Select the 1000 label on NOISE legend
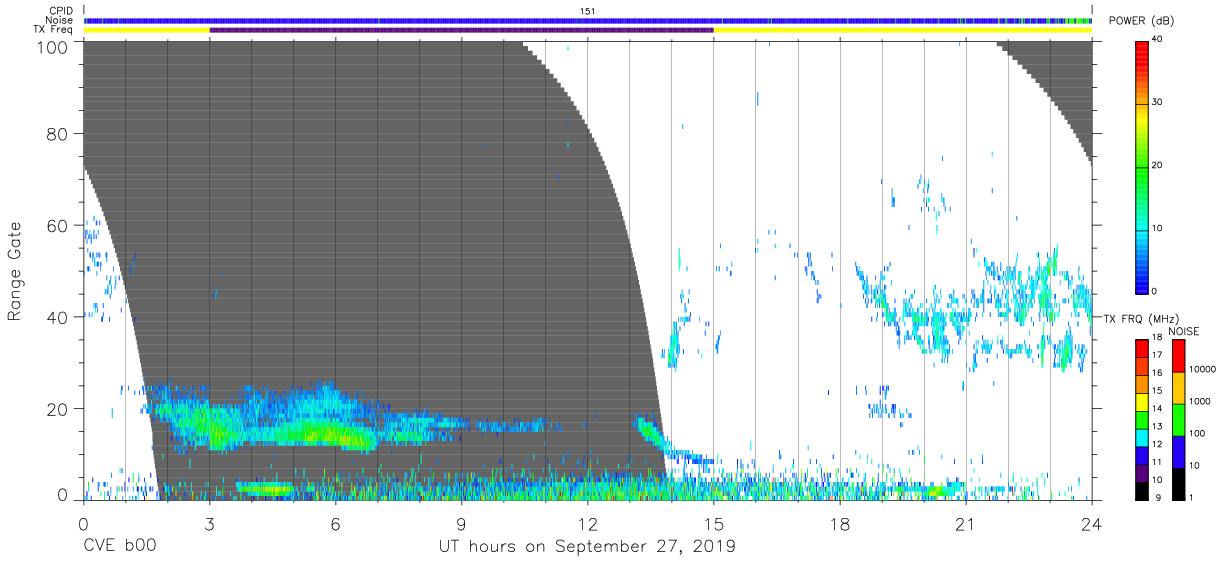Screen dimensions: 1228x567 [x=1199, y=401]
